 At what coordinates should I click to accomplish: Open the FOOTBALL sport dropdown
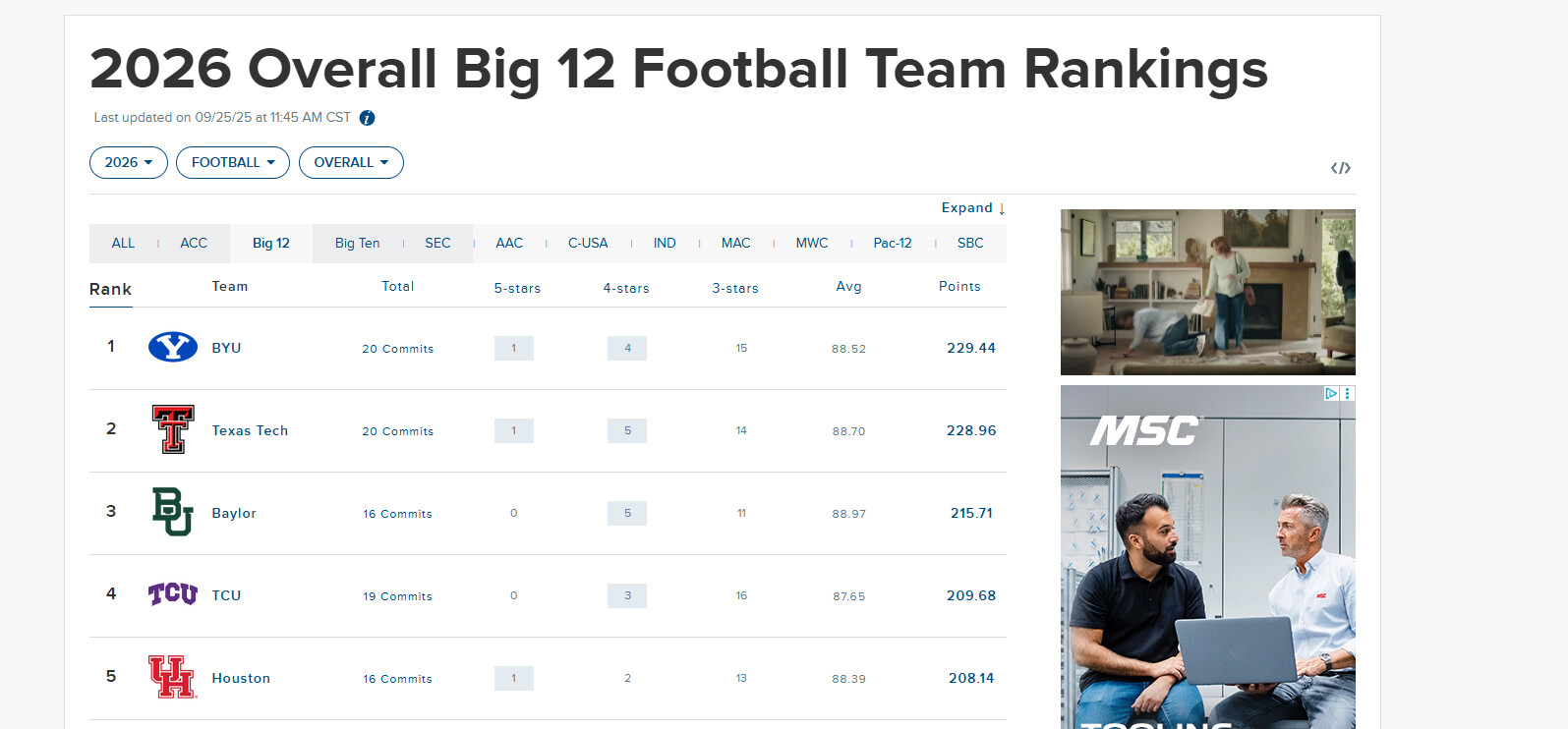click(x=233, y=163)
